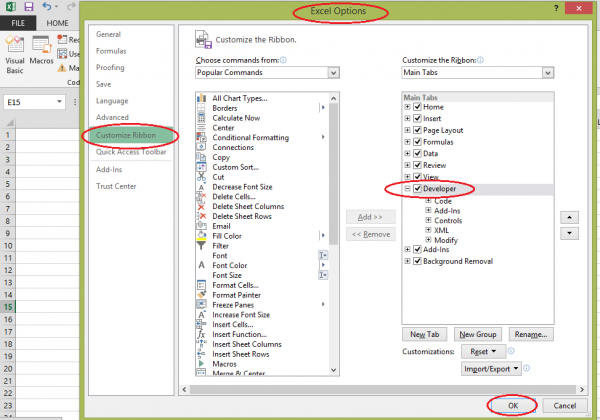Toggle the Developer tab checkbox
The height and width of the screenshot is (420, 600).
pos(417,189)
